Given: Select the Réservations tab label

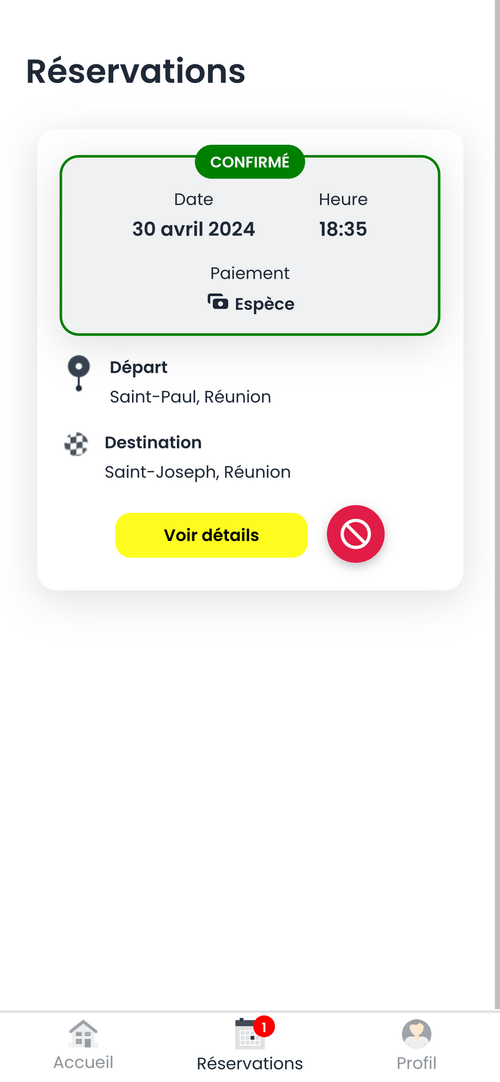Looking at the screenshot, I should 250,1063.
